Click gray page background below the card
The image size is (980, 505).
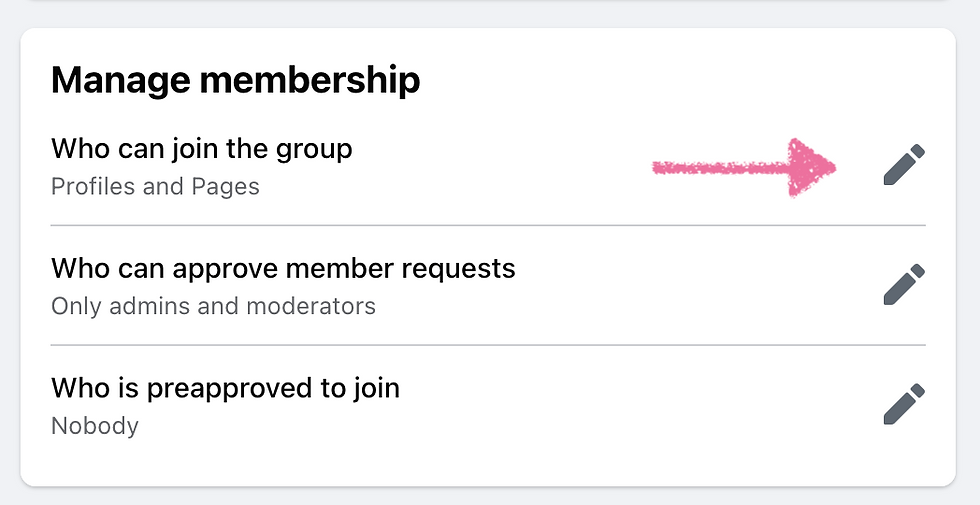[x=490, y=496]
